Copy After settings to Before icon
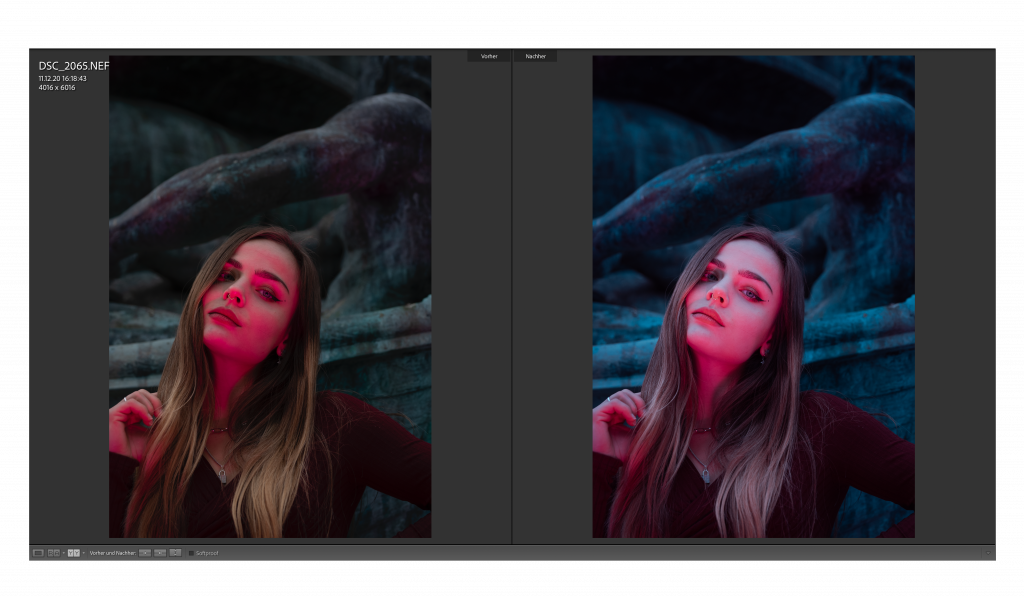The width and height of the screenshot is (1024, 597). pos(160,552)
